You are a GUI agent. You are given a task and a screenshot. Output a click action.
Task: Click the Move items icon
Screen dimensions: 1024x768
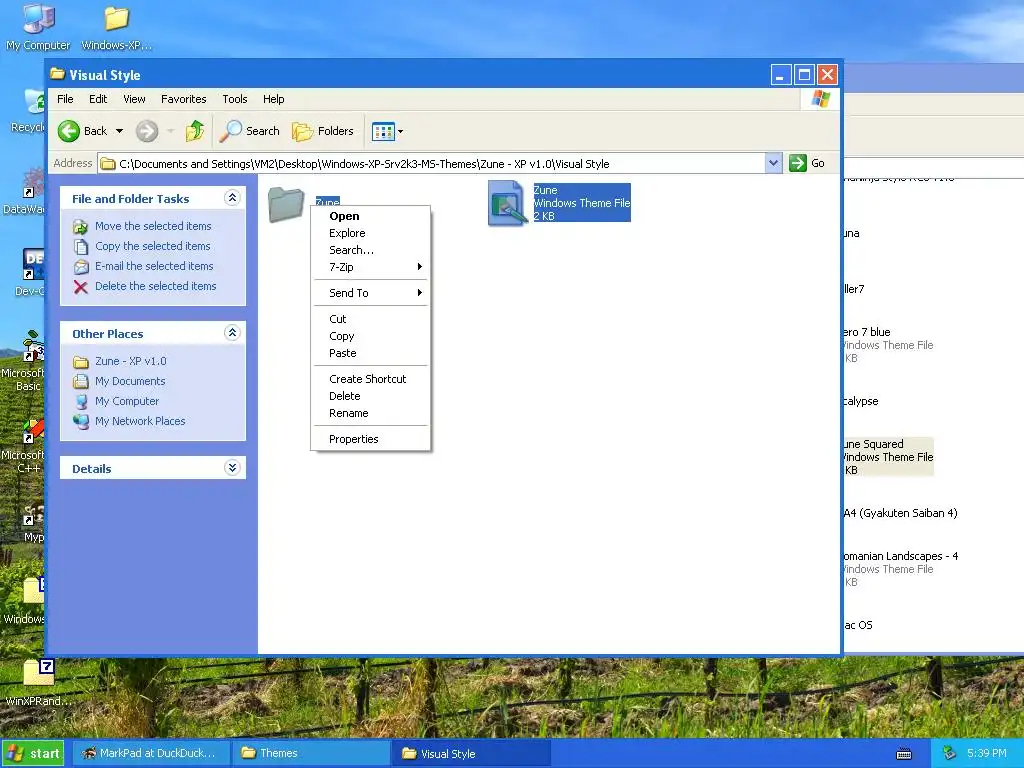tap(81, 227)
